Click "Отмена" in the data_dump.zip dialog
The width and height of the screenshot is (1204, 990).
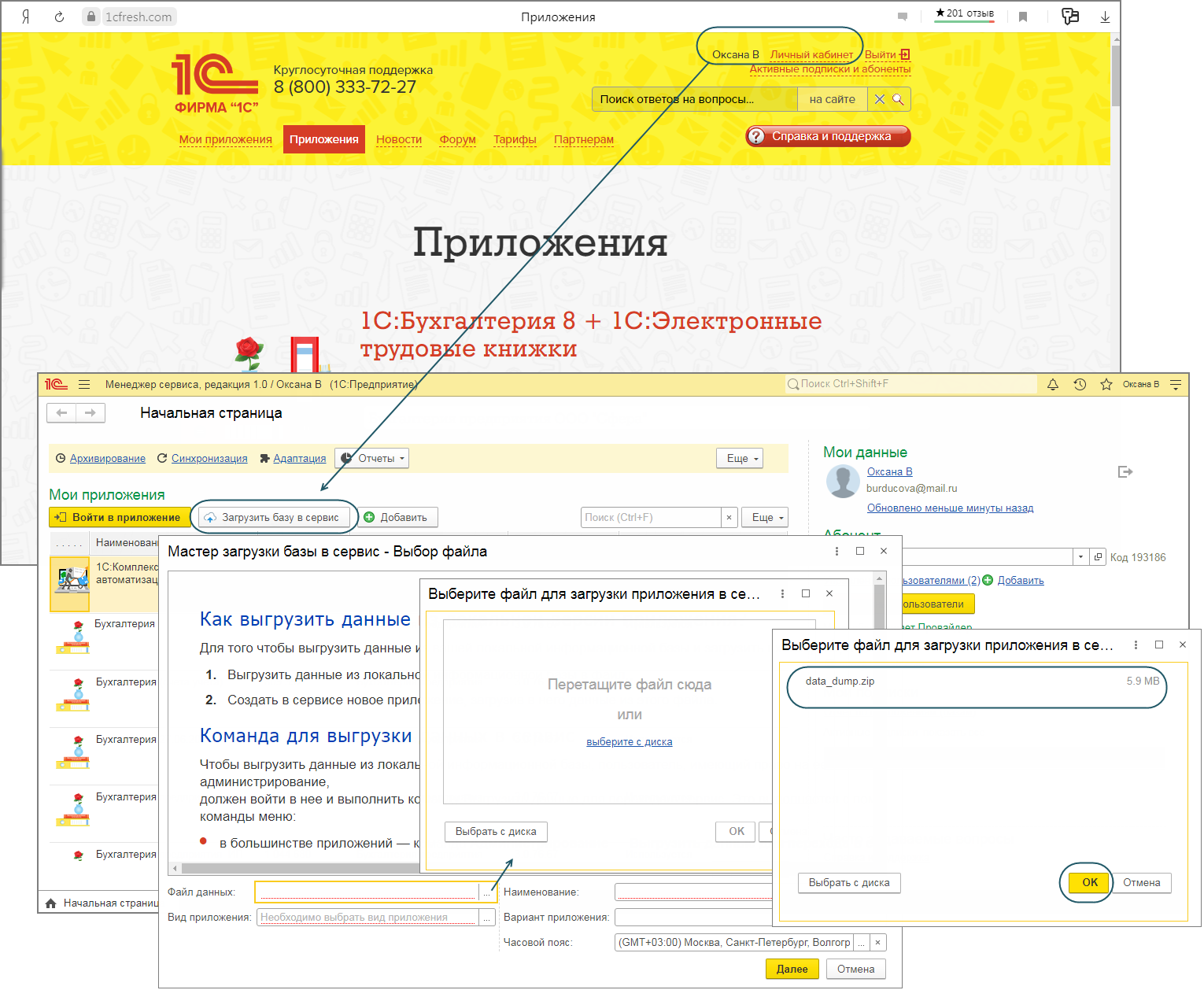click(x=1141, y=882)
